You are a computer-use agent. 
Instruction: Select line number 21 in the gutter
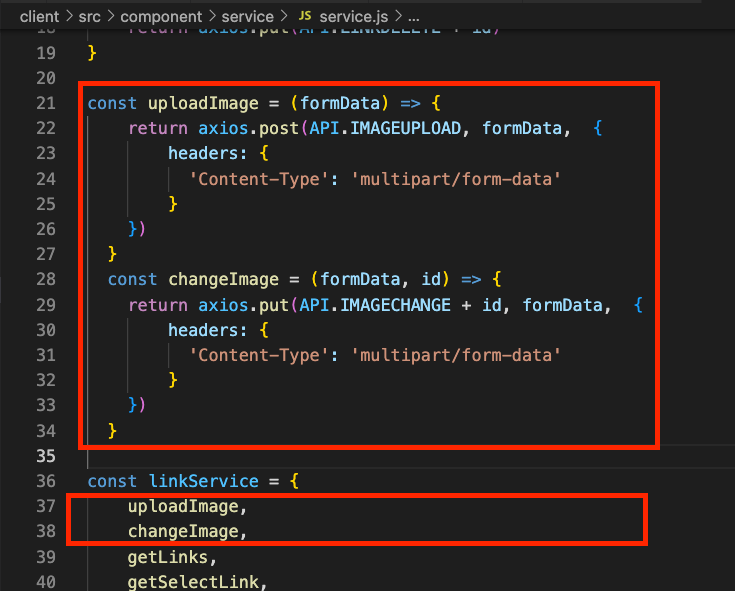(x=46, y=103)
